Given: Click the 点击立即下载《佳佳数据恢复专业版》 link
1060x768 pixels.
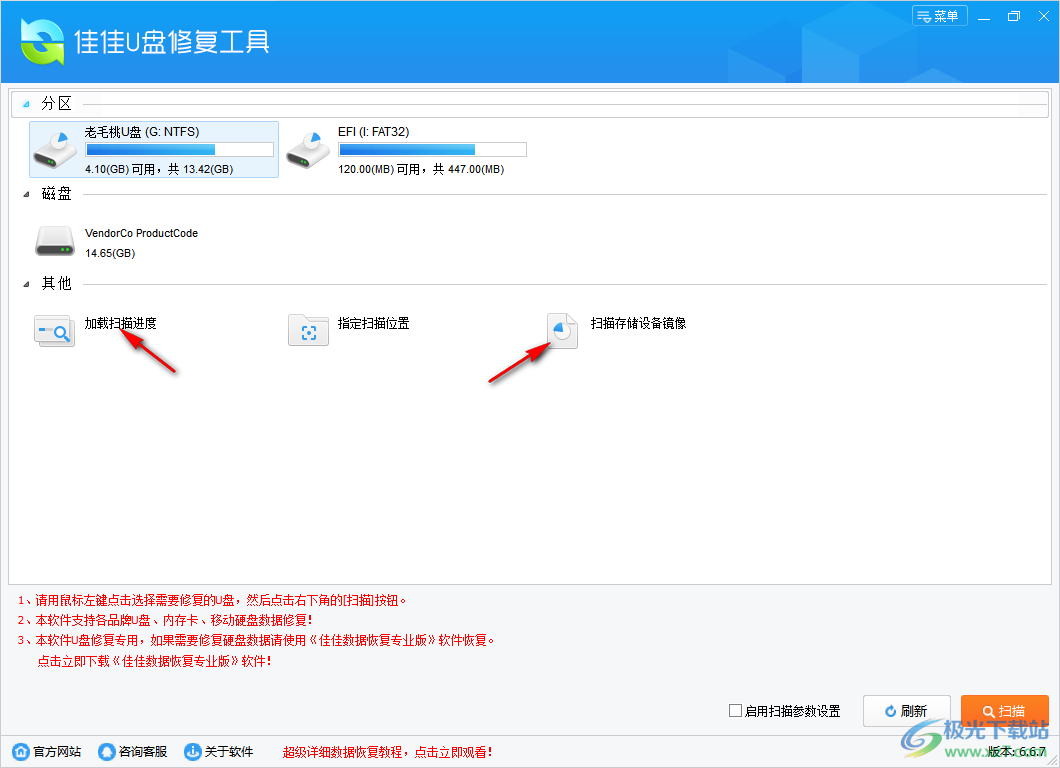Looking at the screenshot, I should pyautogui.click(x=154, y=661).
